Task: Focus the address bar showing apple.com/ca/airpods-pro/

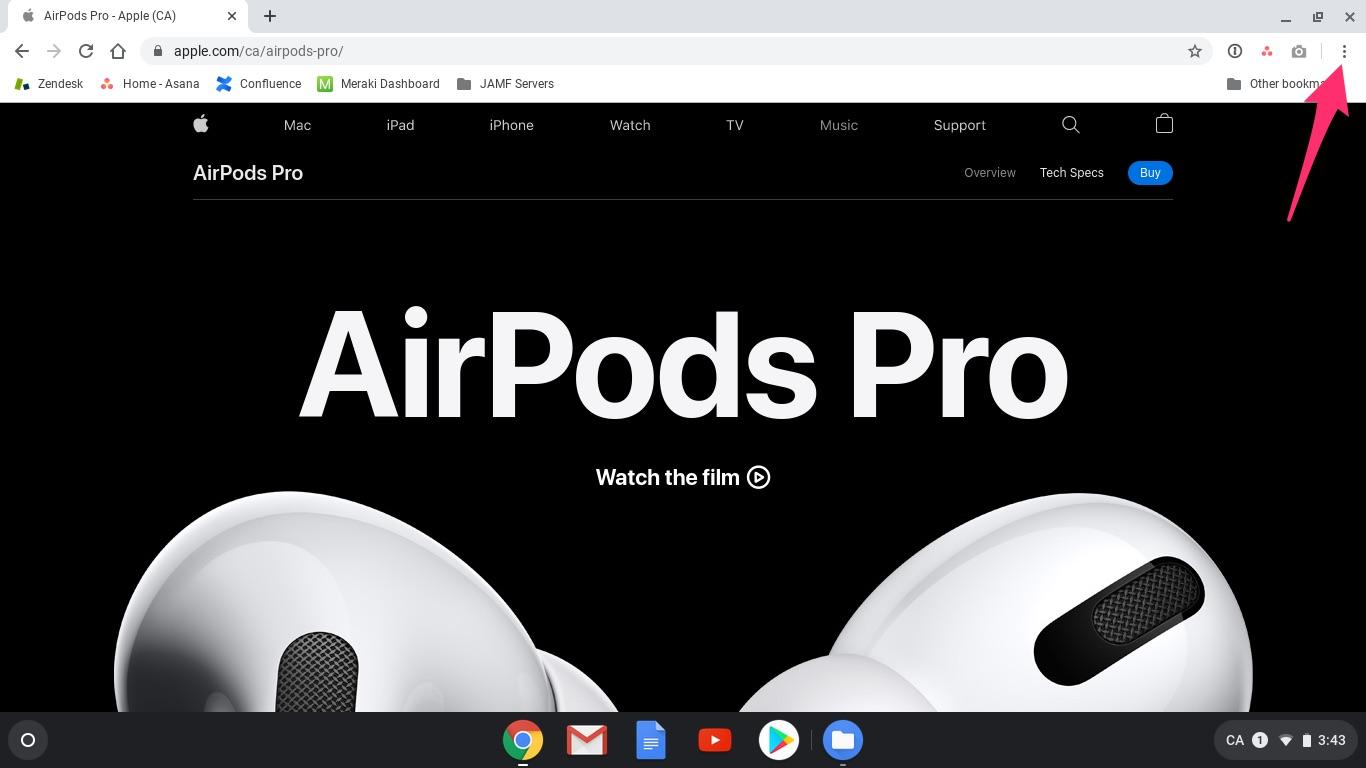Action: tap(676, 51)
